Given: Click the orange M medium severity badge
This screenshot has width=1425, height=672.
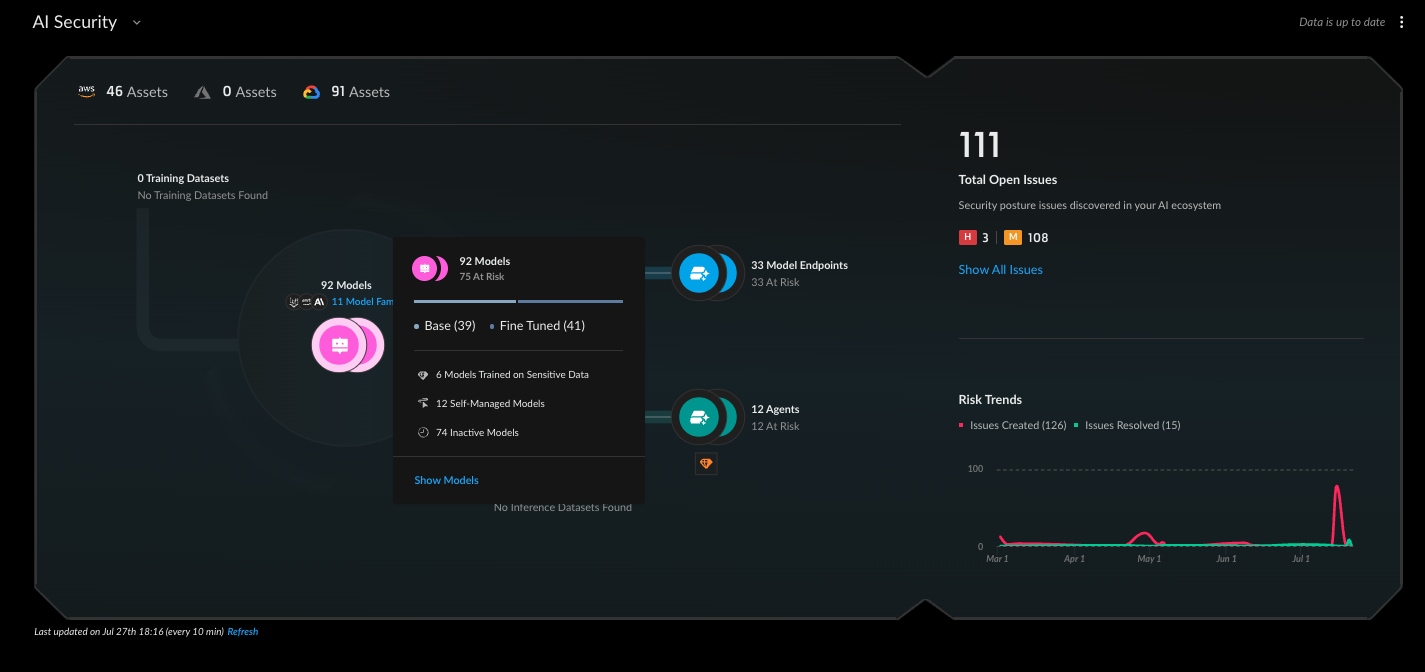Looking at the screenshot, I should click(1012, 237).
